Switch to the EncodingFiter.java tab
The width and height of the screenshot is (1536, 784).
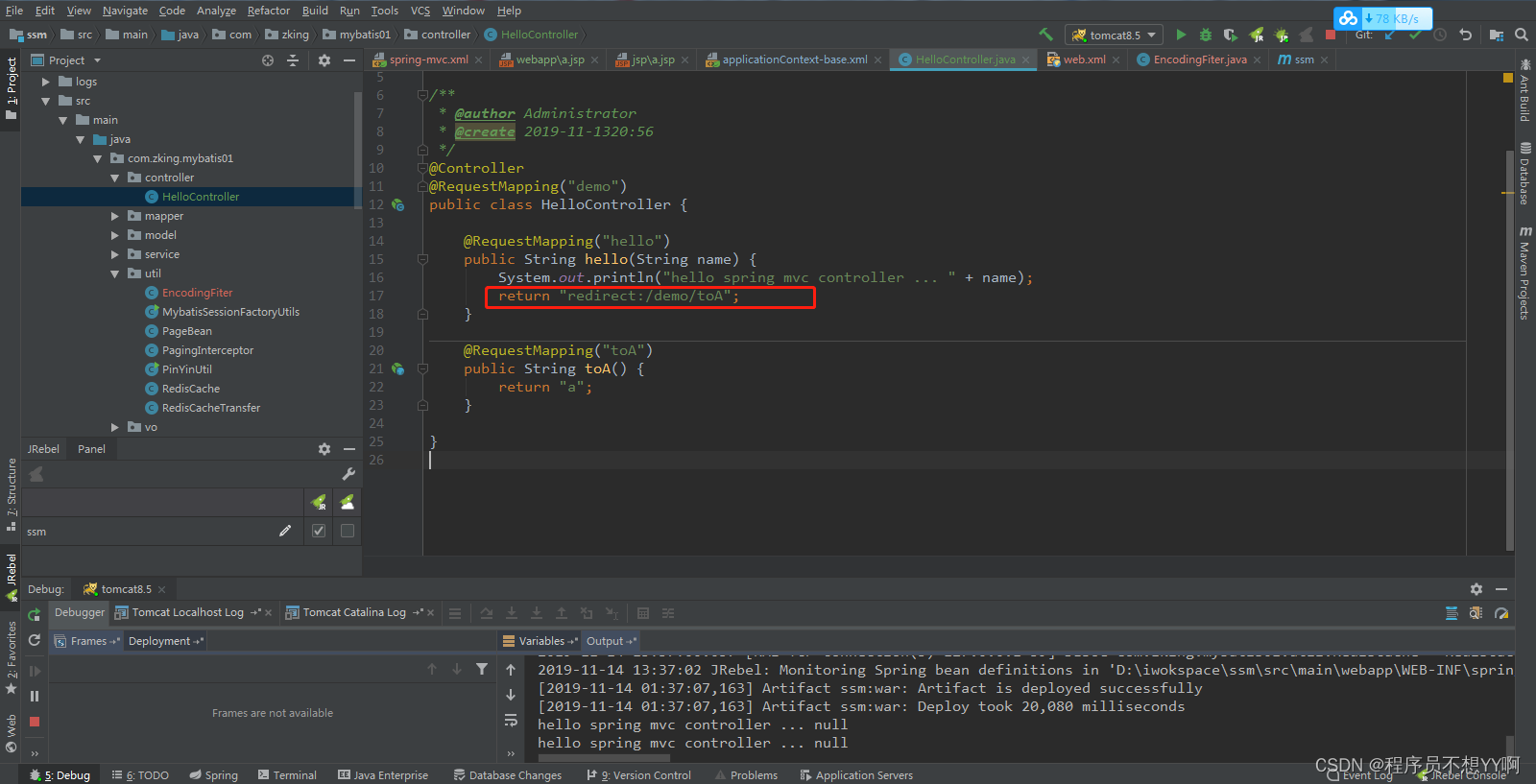[1200, 59]
